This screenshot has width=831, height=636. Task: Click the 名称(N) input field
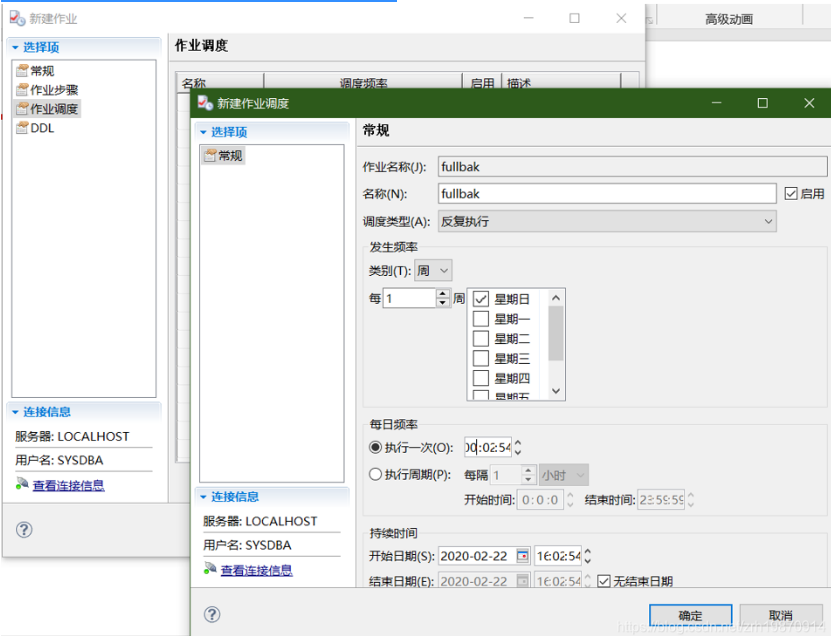[607, 193]
